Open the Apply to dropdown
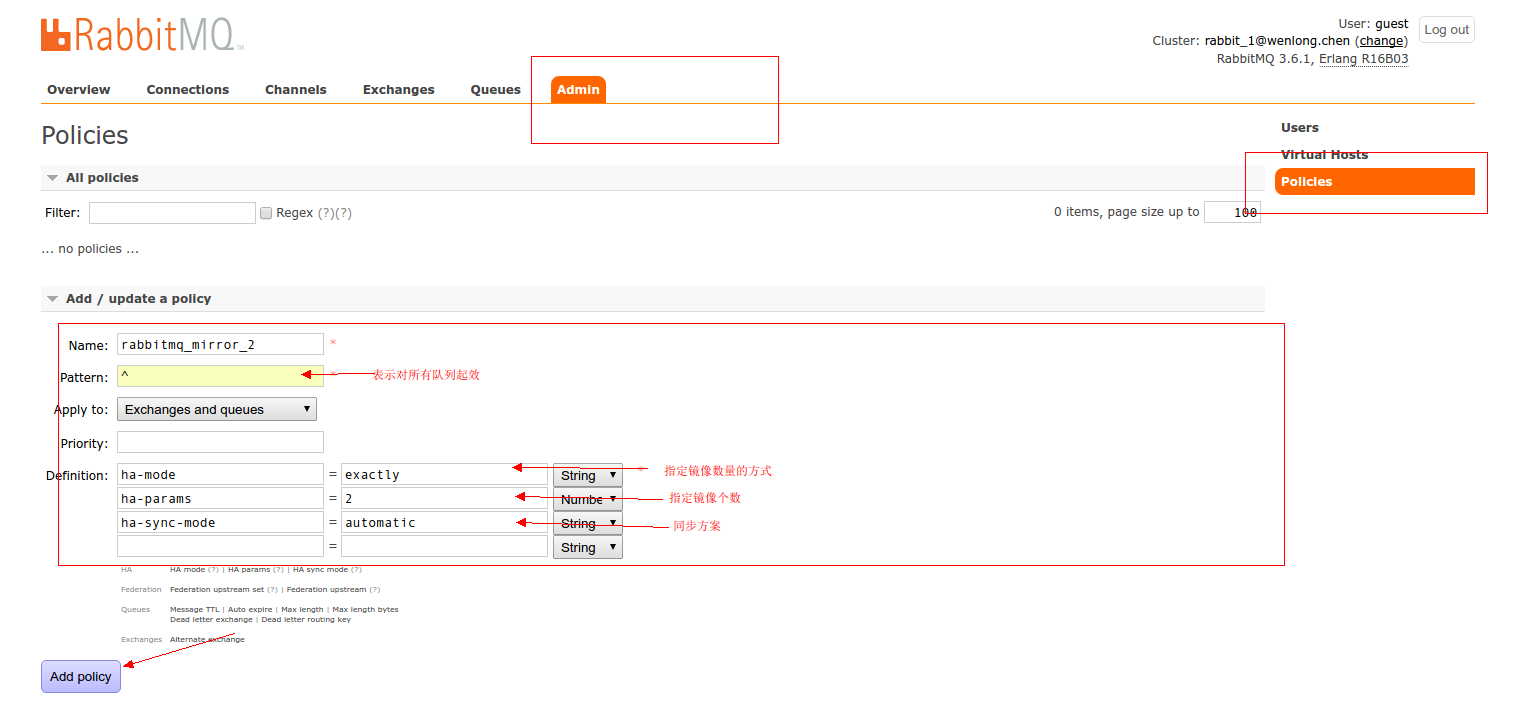The image size is (1514, 703). 217,409
